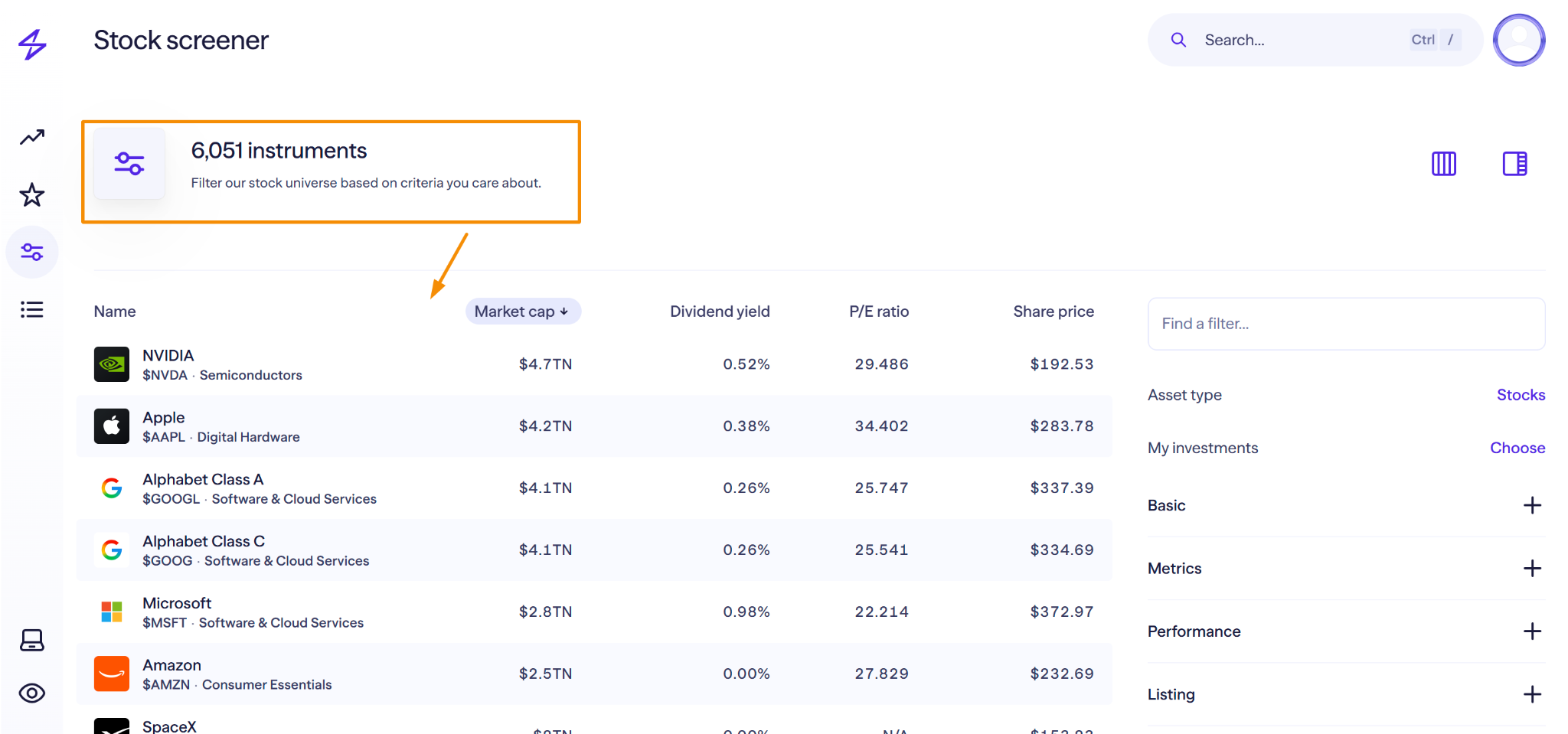The width and height of the screenshot is (1568, 734).
Task: Click Microsoft P/E ratio 22.214
Action: point(882,612)
